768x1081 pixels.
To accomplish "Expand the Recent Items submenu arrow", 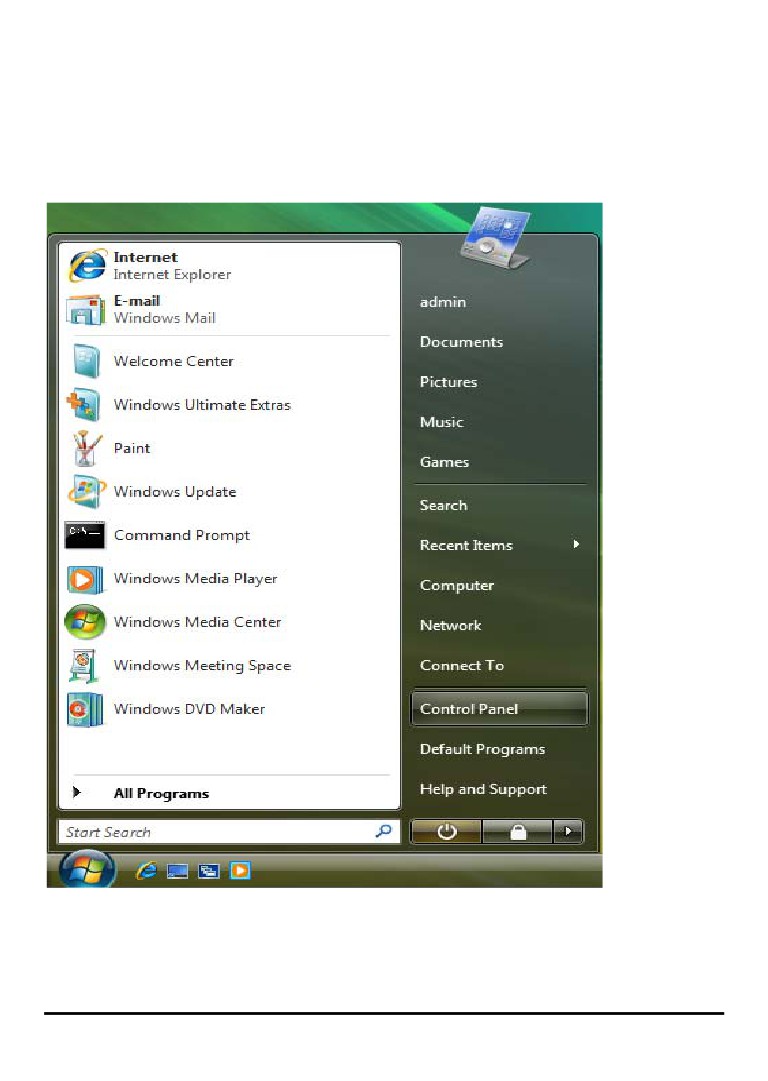I will click(x=576, y=545).
